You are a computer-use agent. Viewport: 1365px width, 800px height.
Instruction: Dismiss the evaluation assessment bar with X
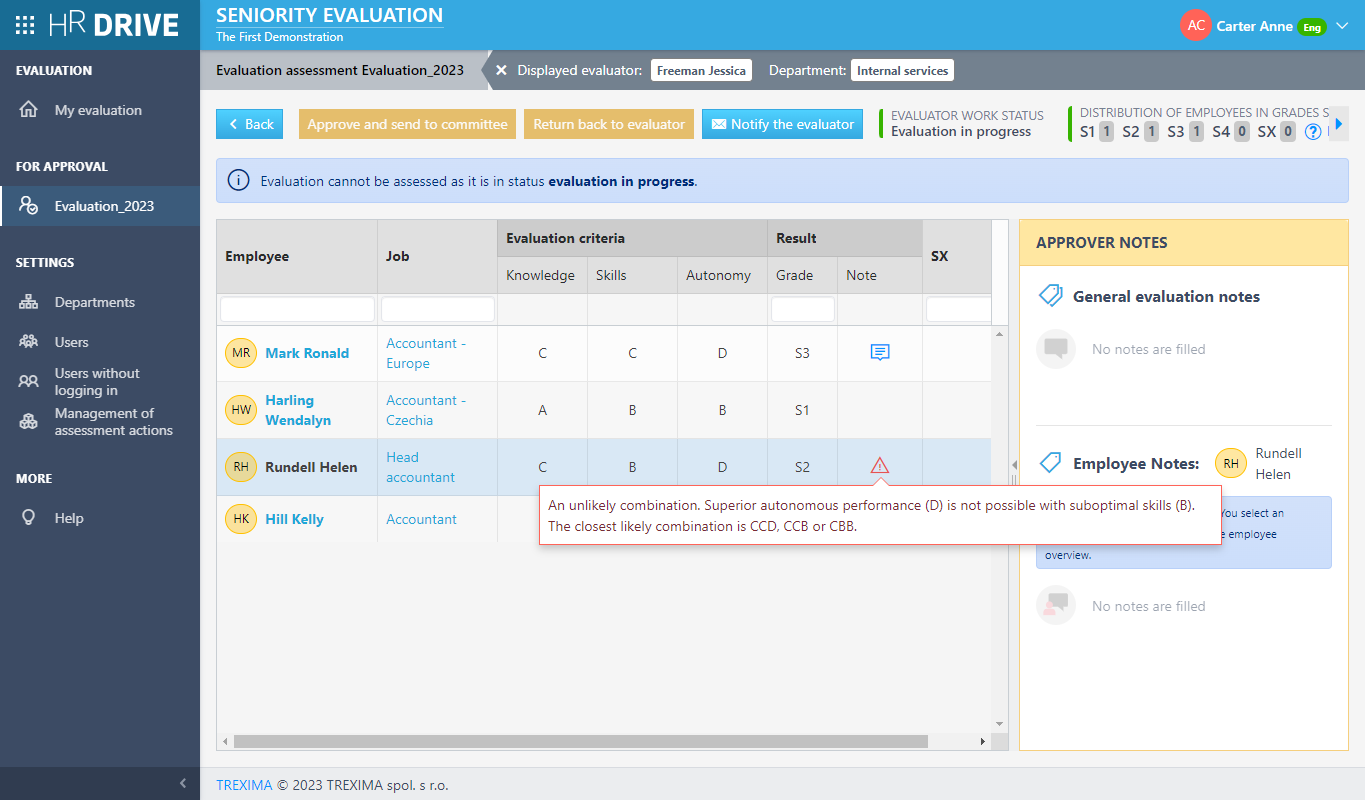[500, 70]
